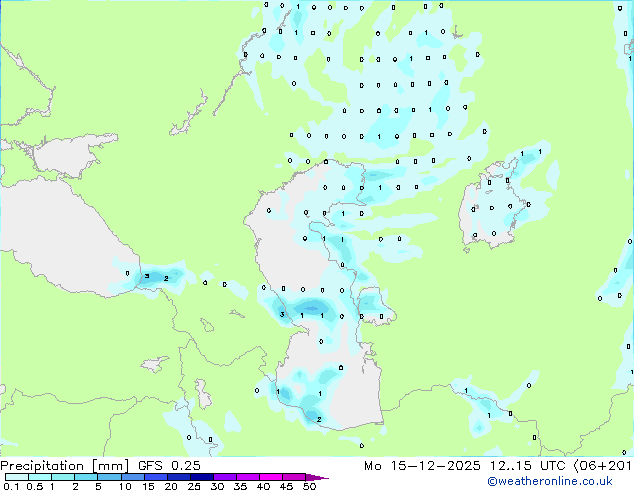Image resolution: width=634 pixels, height=490 pixels.
Task: Select the 40–45 mm magenta legend swatch
Action: [271, 477]
